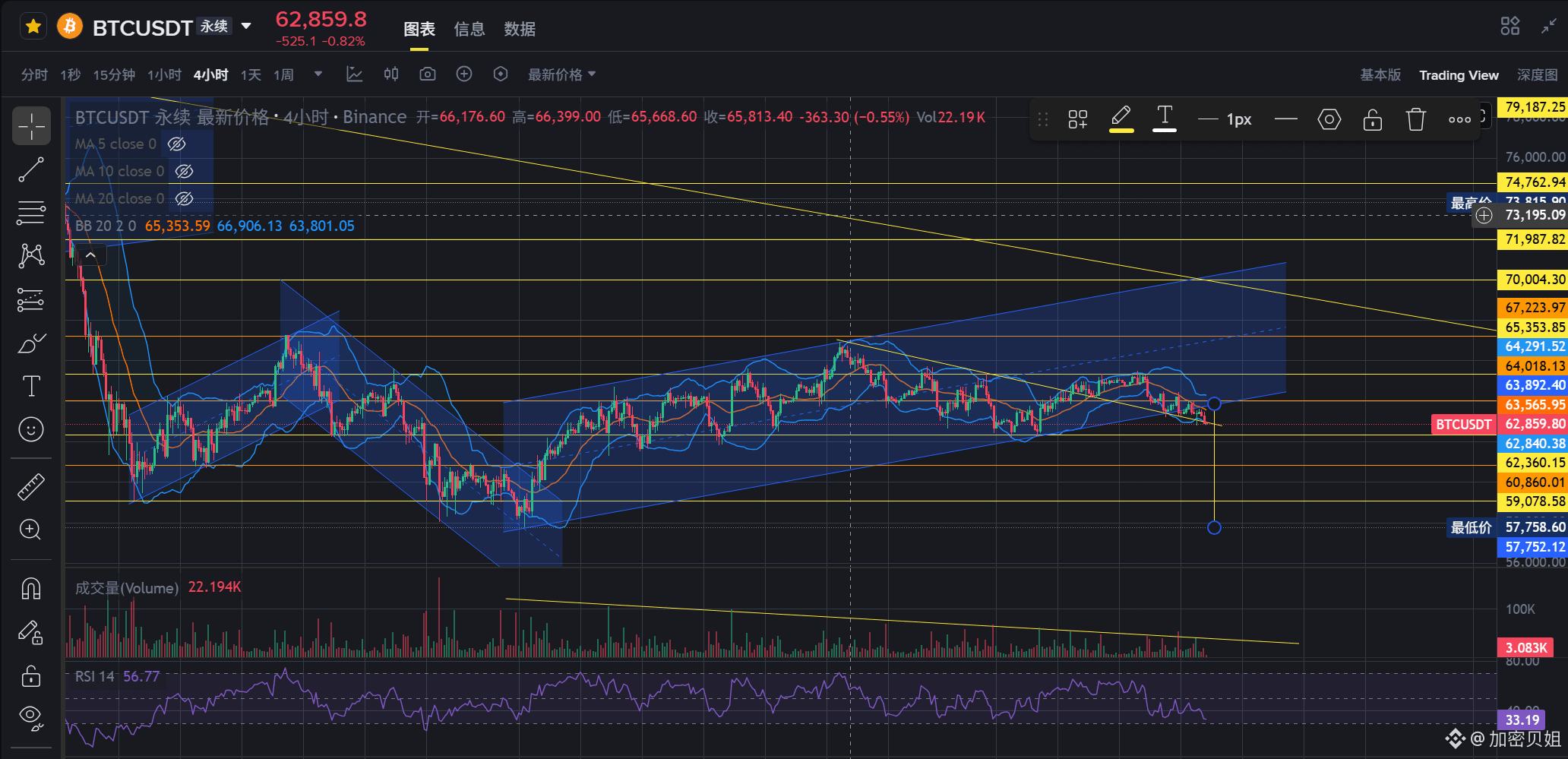Switch to the 数据 tab
The image size is (1568, 759).
coord(520,29)
